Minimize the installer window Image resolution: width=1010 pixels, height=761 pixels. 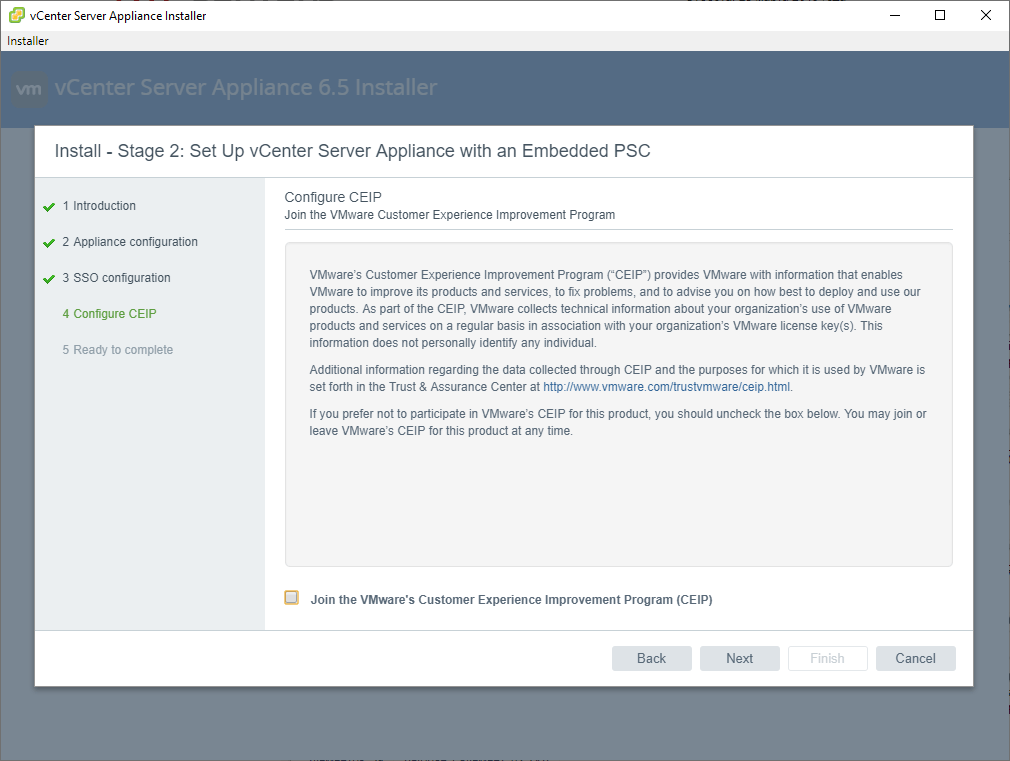coord(893,15)
